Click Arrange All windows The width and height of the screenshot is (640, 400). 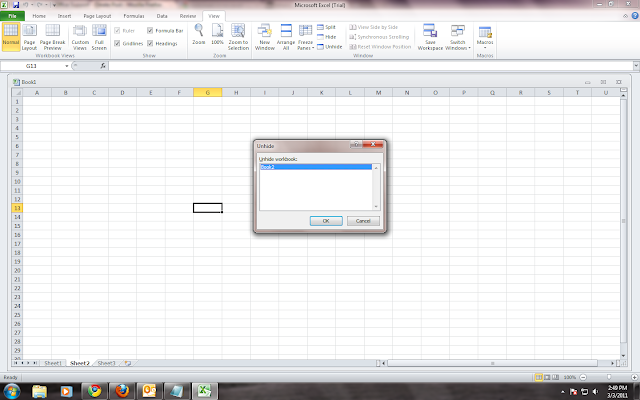click(x=286, y=37)
